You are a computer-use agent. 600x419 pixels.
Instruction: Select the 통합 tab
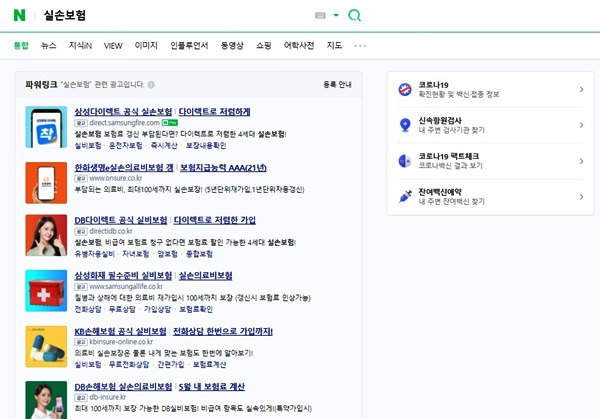[x=21, y=46]
